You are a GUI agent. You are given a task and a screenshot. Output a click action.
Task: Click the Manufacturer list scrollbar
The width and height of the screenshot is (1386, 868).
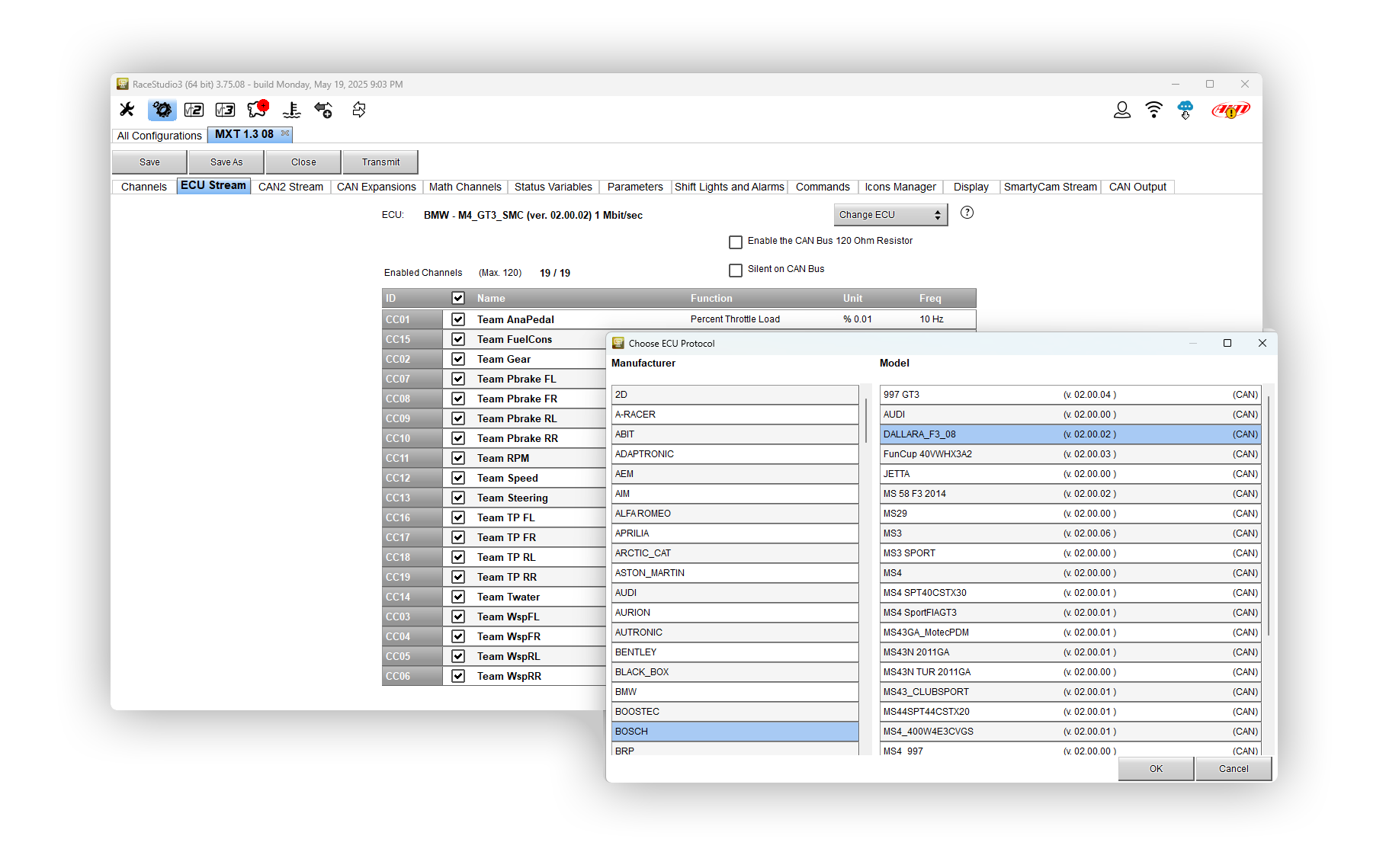point(866,419)
